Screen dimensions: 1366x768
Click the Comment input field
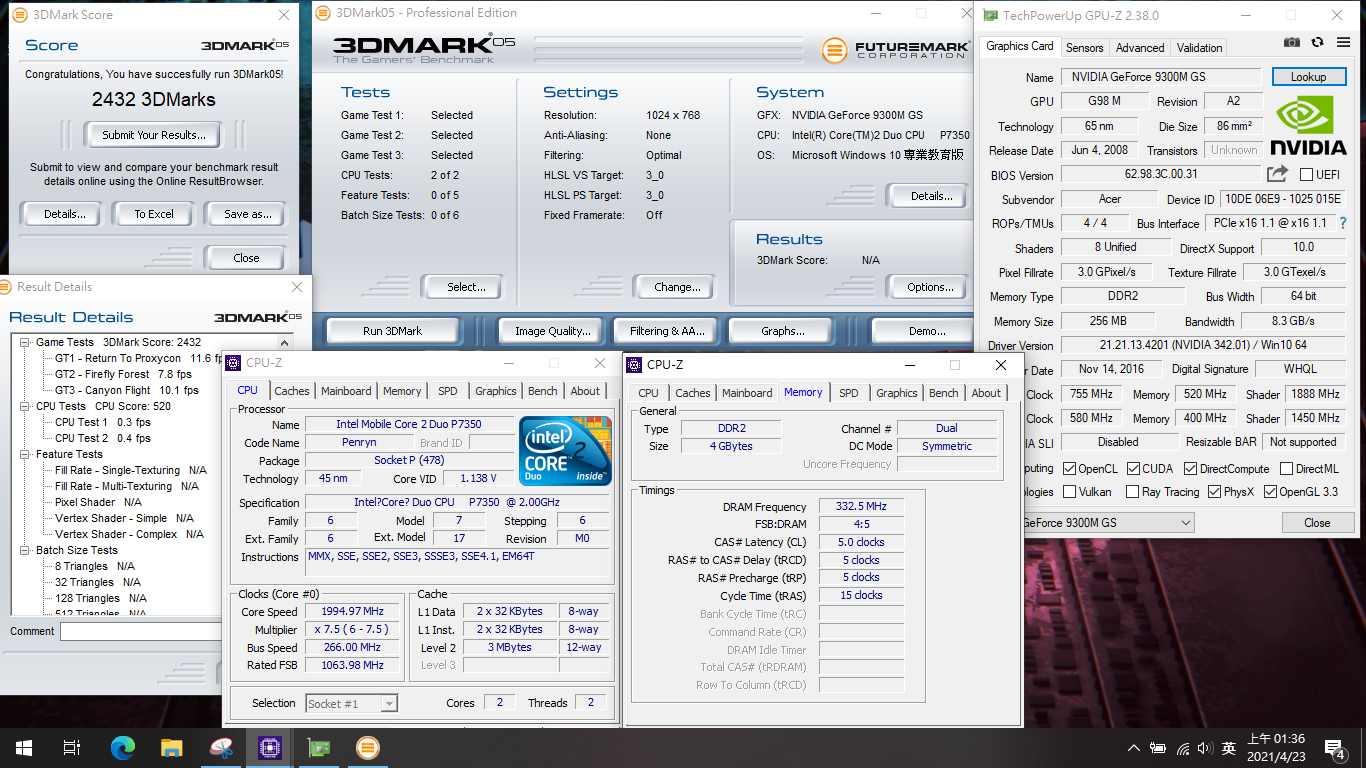coord(141,632)
